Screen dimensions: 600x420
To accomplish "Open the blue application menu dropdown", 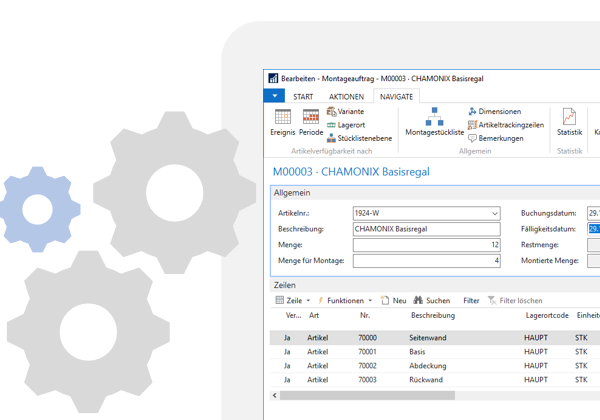I will pyautogui.click(x=274, y=96).
